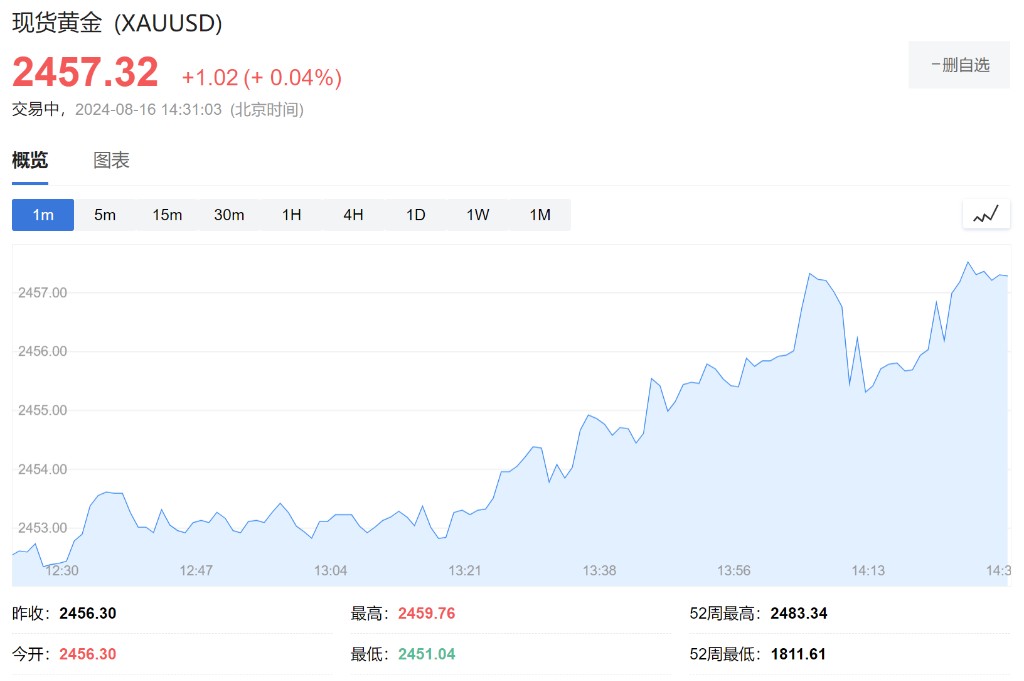Click the 2455.00 price axis label

42,410
